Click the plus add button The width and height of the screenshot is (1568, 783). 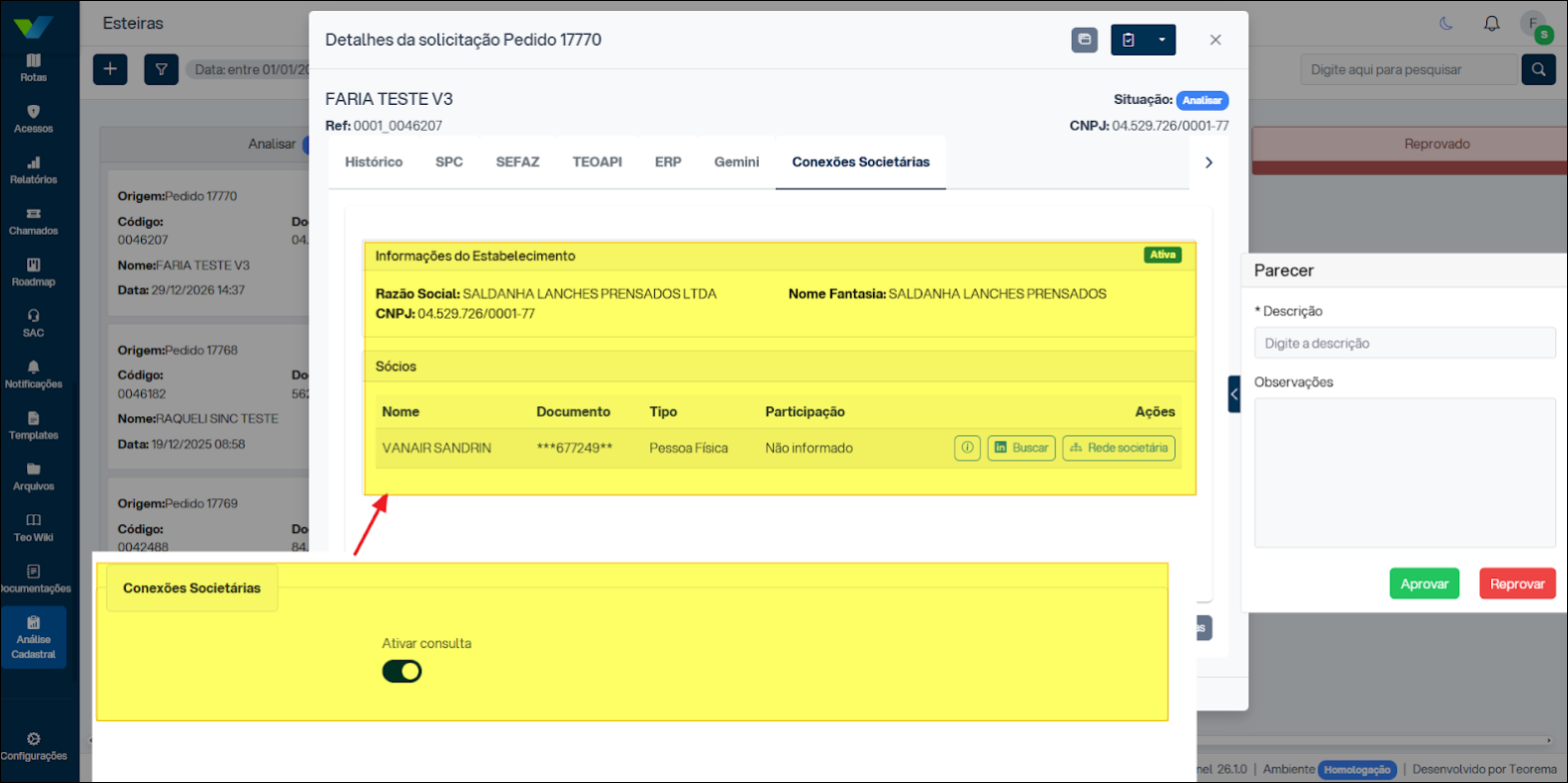click(x=110, y=69)
